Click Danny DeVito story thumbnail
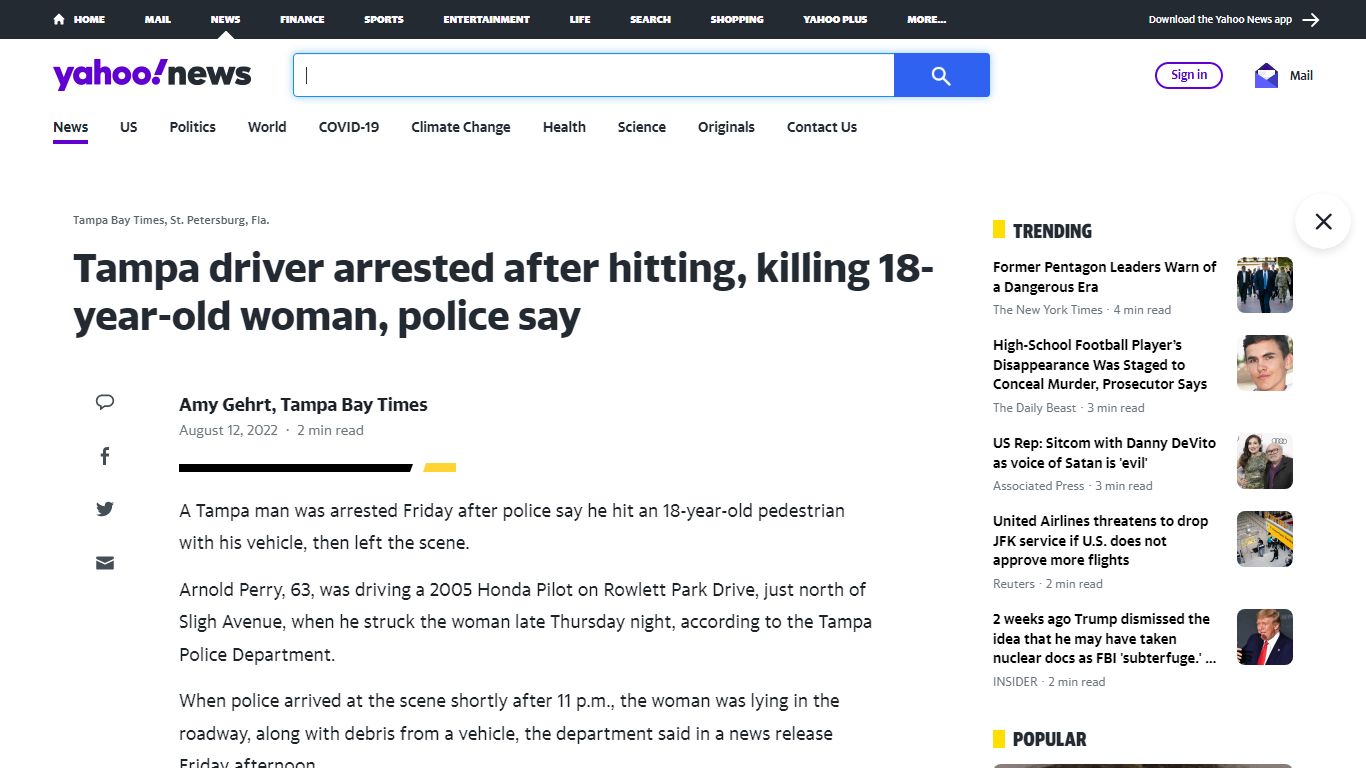This screenshot has width=1366, height=768. 1265,461
